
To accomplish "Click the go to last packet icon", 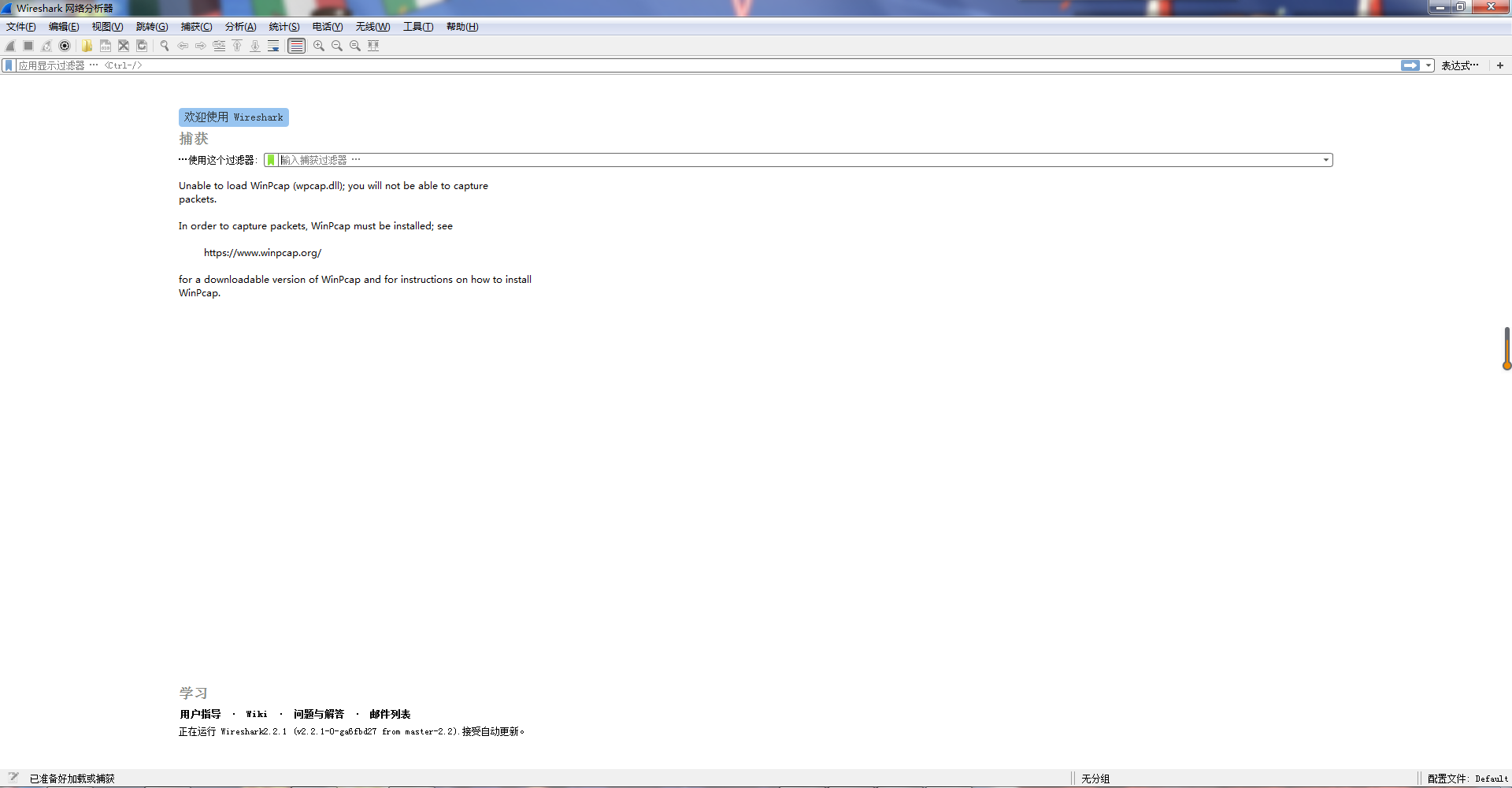I will (255, 46).
